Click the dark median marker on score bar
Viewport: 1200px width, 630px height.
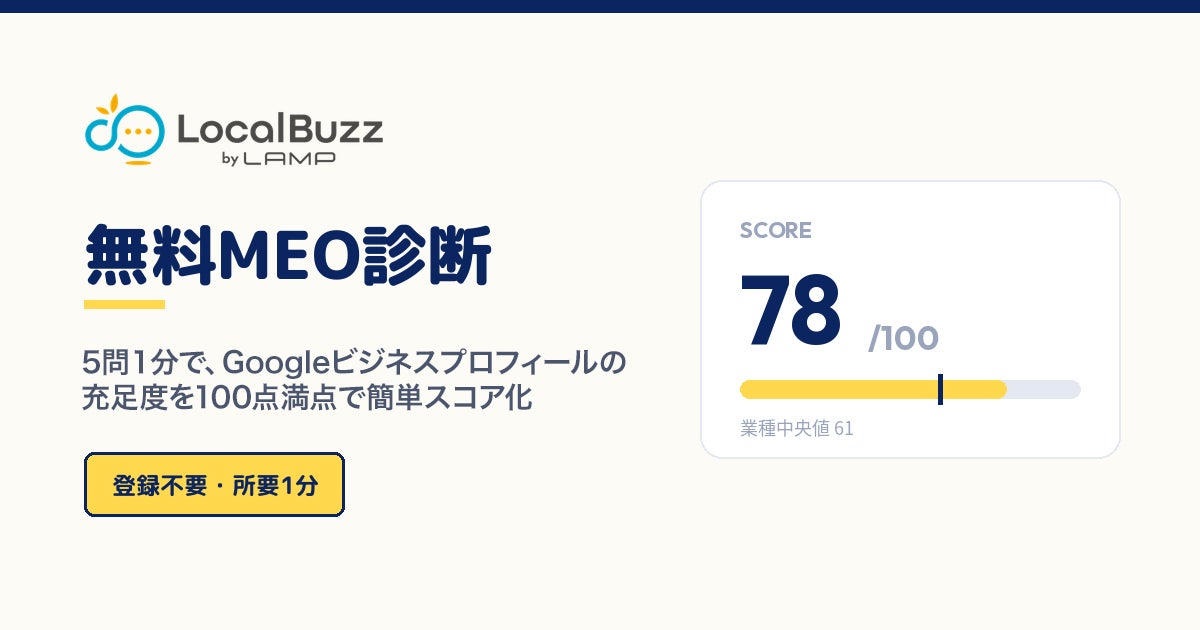(x=940, y=390)
